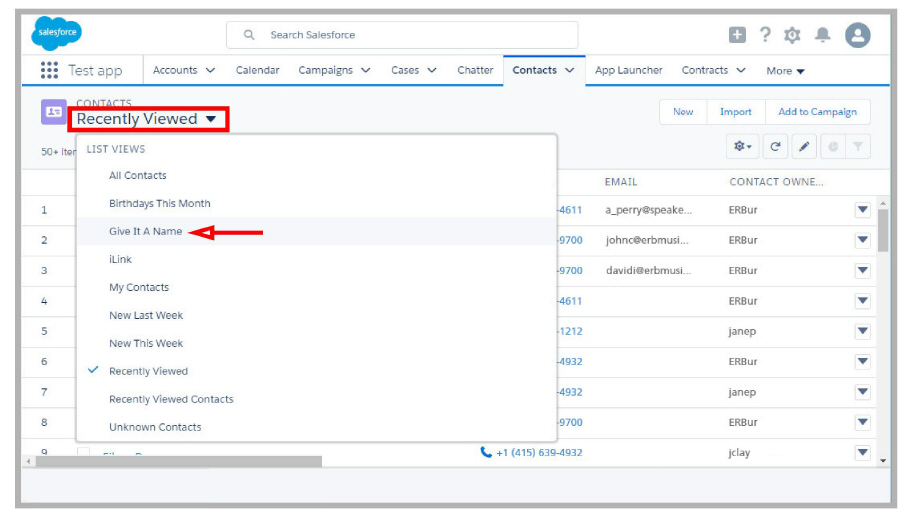Refresh the contact list

click(775, 146)
